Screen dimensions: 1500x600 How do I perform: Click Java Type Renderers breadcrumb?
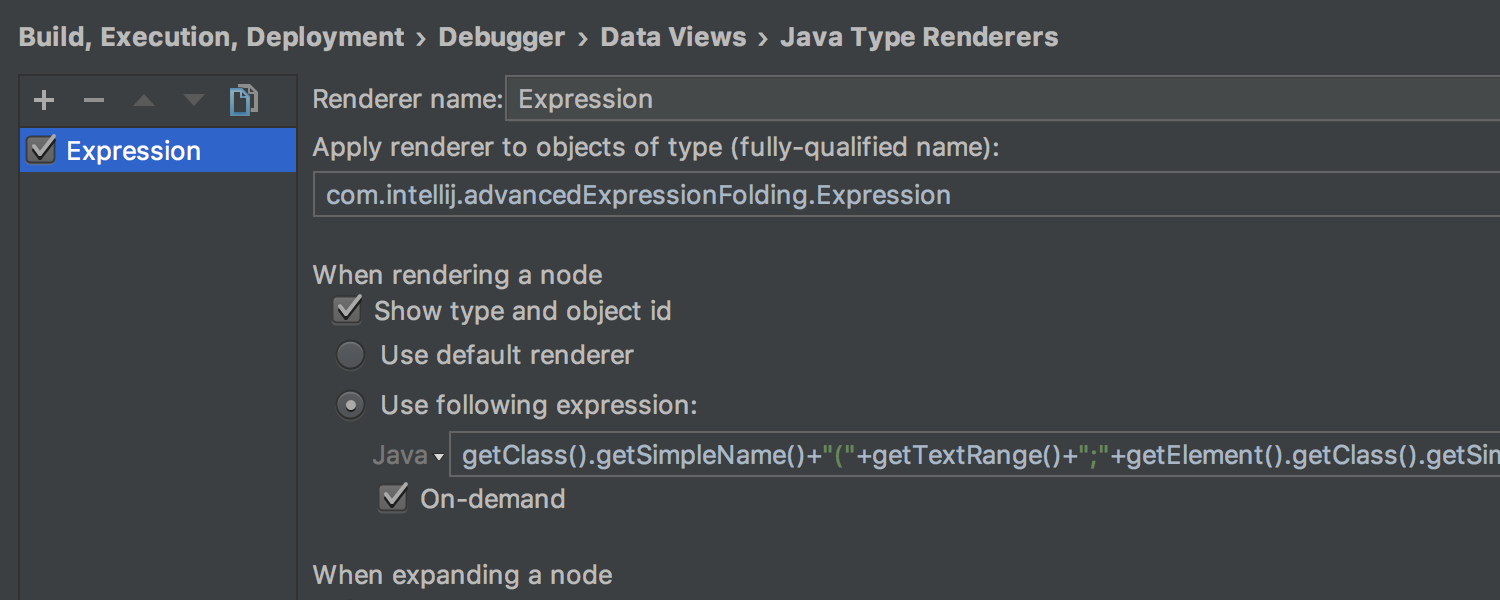tap(919, 38)
